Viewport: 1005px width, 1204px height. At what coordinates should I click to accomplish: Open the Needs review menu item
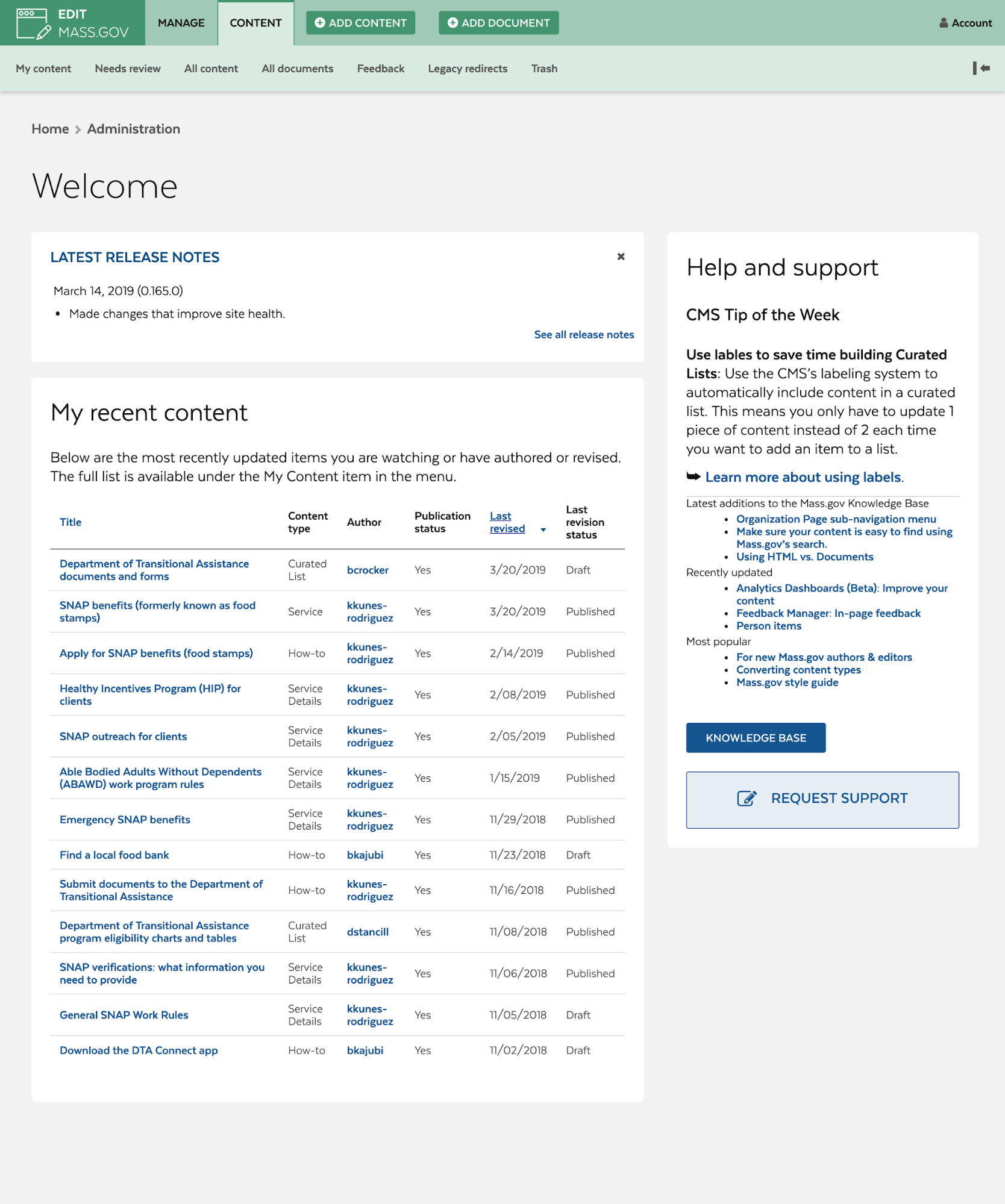coord(127,68)
